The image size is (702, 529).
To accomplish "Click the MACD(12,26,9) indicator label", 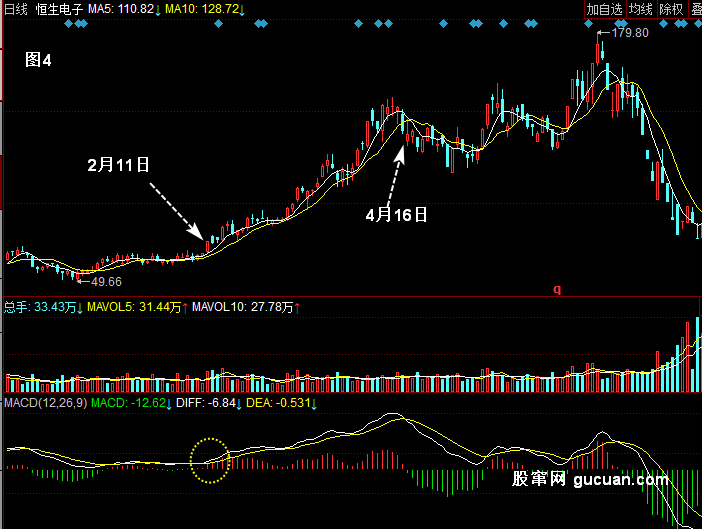I will [x=46, y=403].
